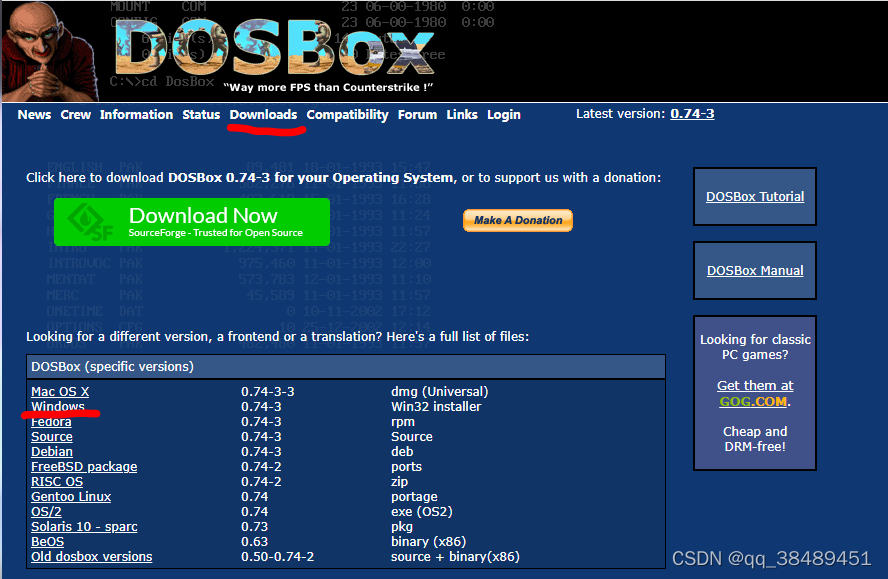Open the OS/2 download link

[46, 512]
